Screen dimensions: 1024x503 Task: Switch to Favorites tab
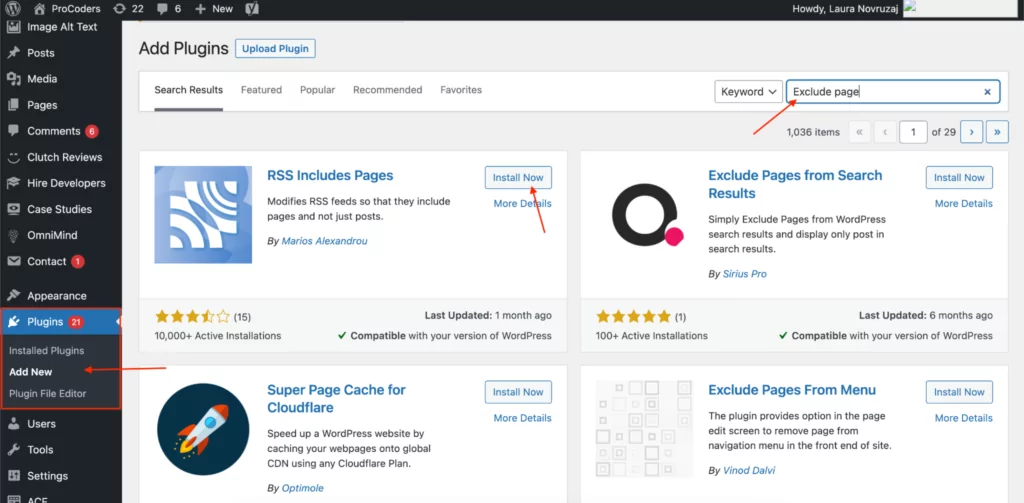[461, 90]
